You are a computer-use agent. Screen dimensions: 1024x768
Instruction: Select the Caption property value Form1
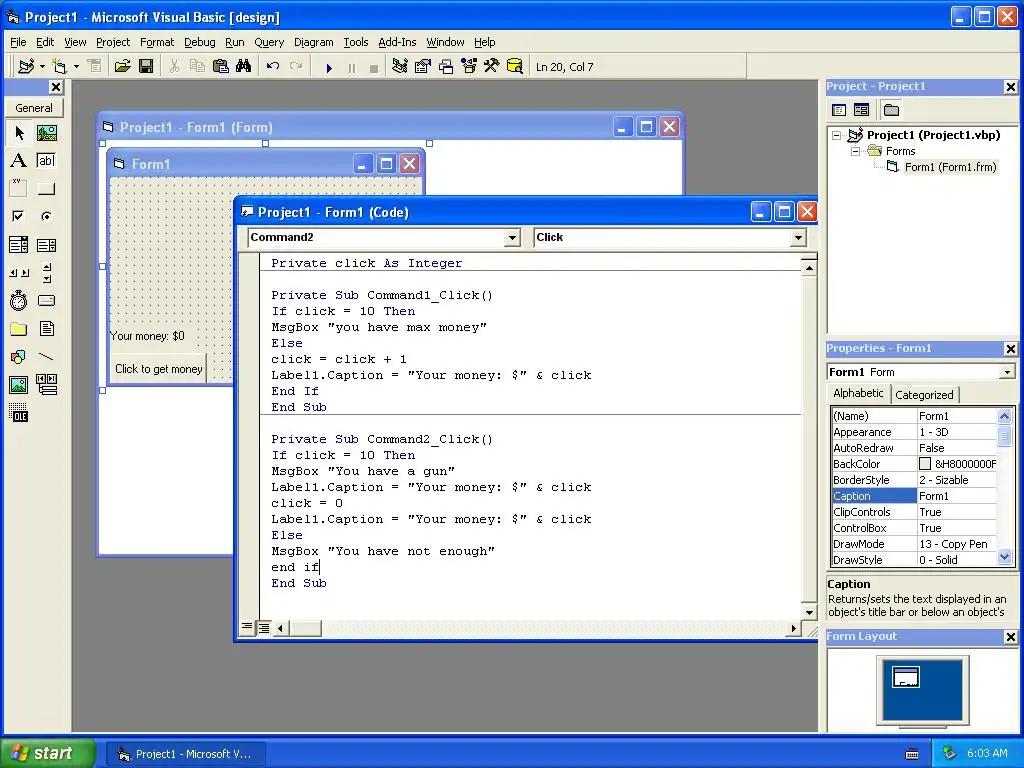(957, 496)
